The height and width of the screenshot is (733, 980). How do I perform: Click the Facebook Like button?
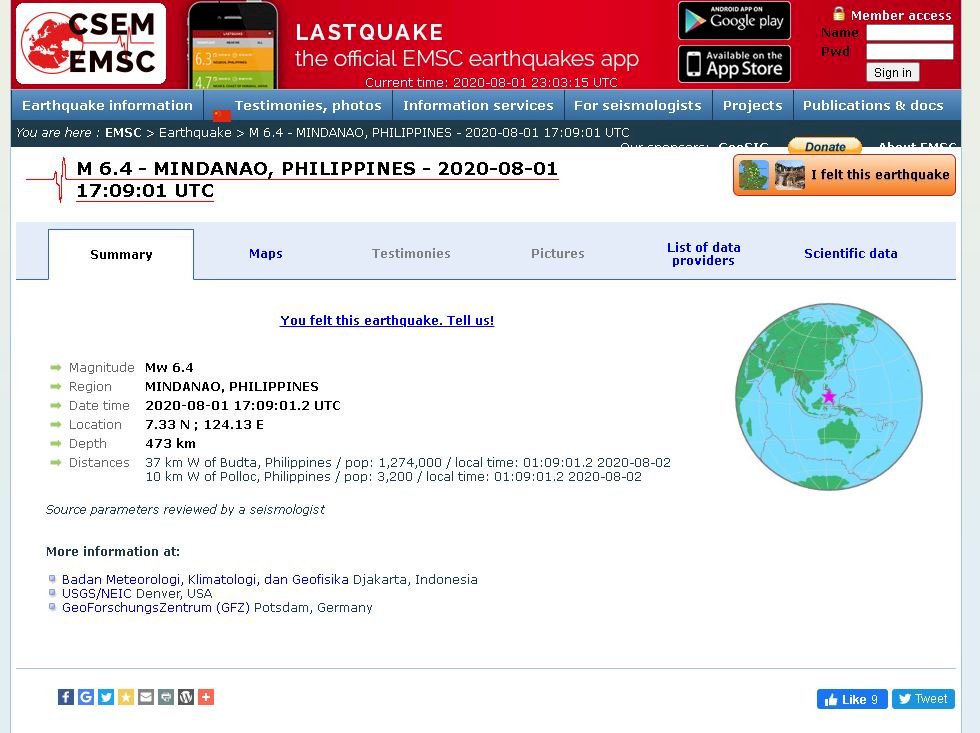click(x=851, y=699)
